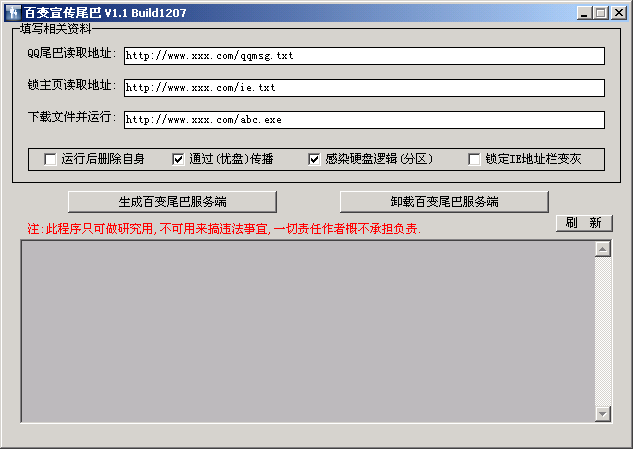Image resolution: width=633 pixels, height=449 pixels.
Task: Click the red disclaimer note text
Action: click(x=224, y=229)
